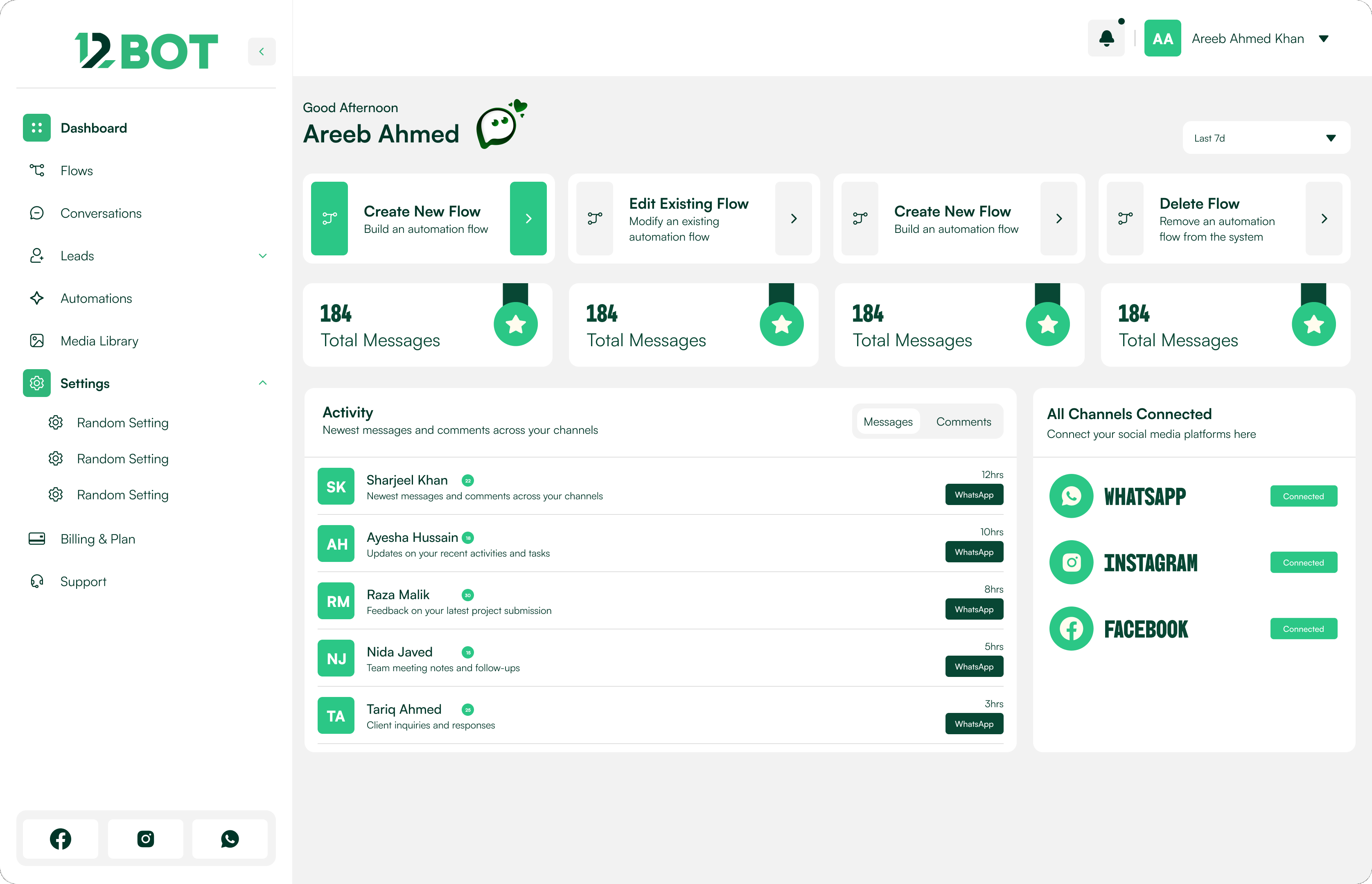Click green arrow on first Create New Flow
Viewport: 1372px width, 884px height.
click(528, 219)
